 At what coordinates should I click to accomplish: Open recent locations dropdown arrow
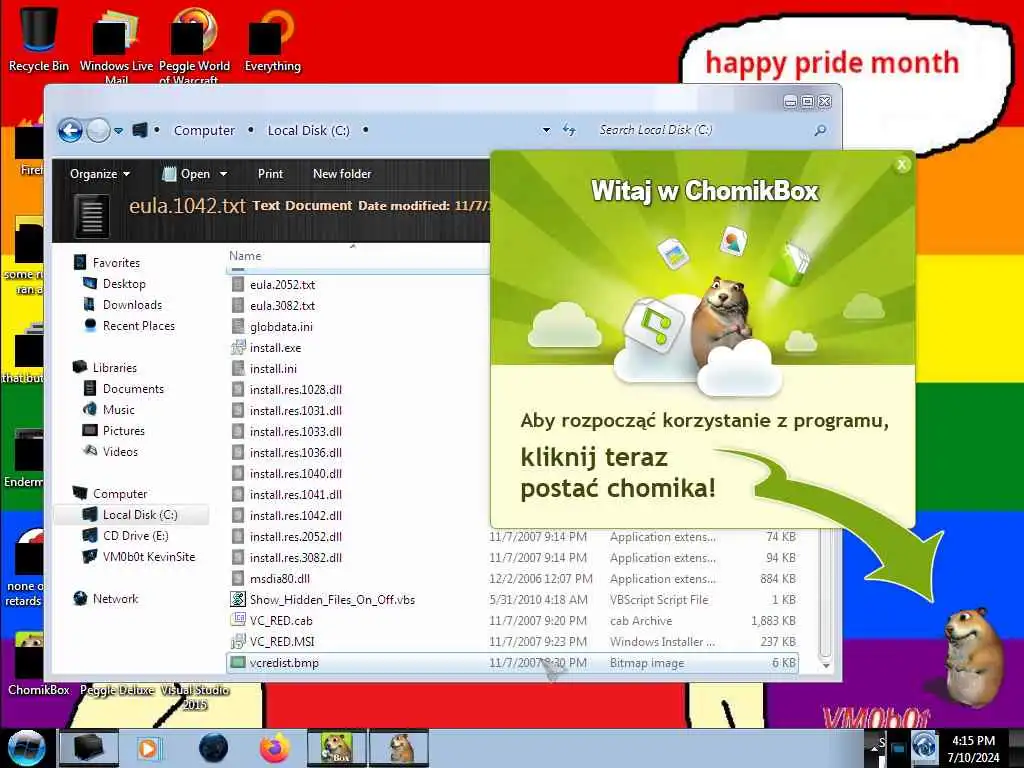pos(118,131)
